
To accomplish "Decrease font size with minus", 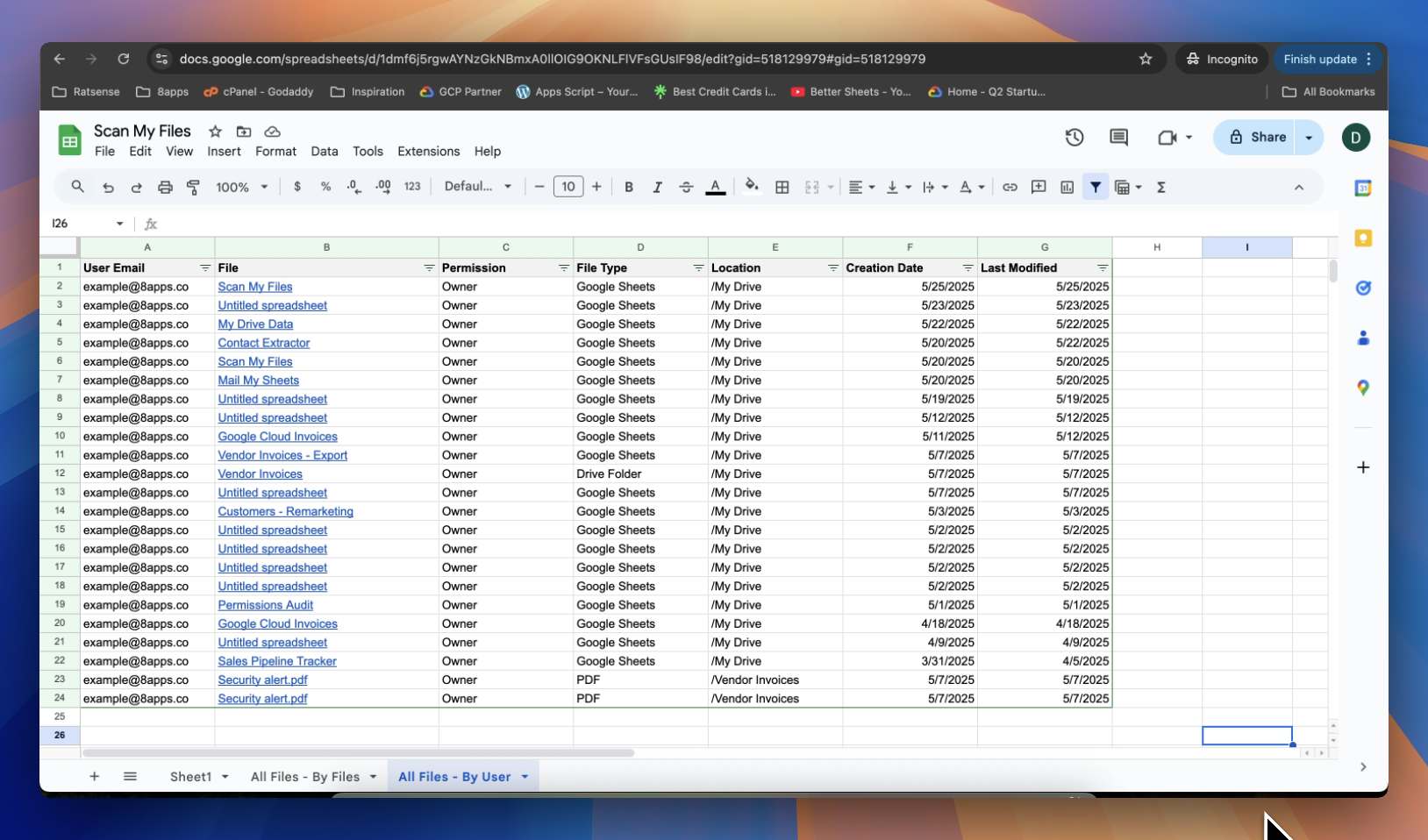I will [539, 187].
